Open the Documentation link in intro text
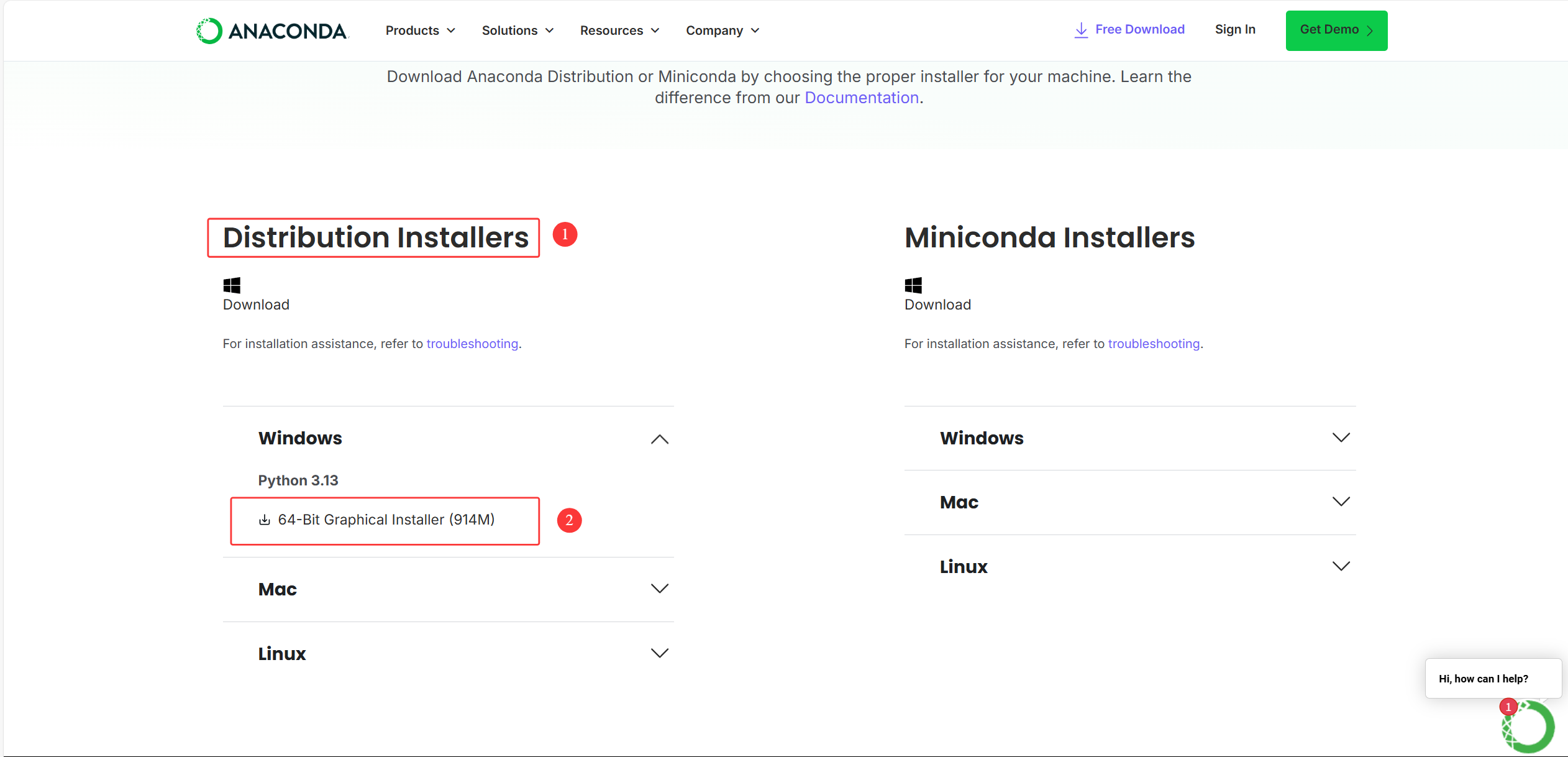 861,98
